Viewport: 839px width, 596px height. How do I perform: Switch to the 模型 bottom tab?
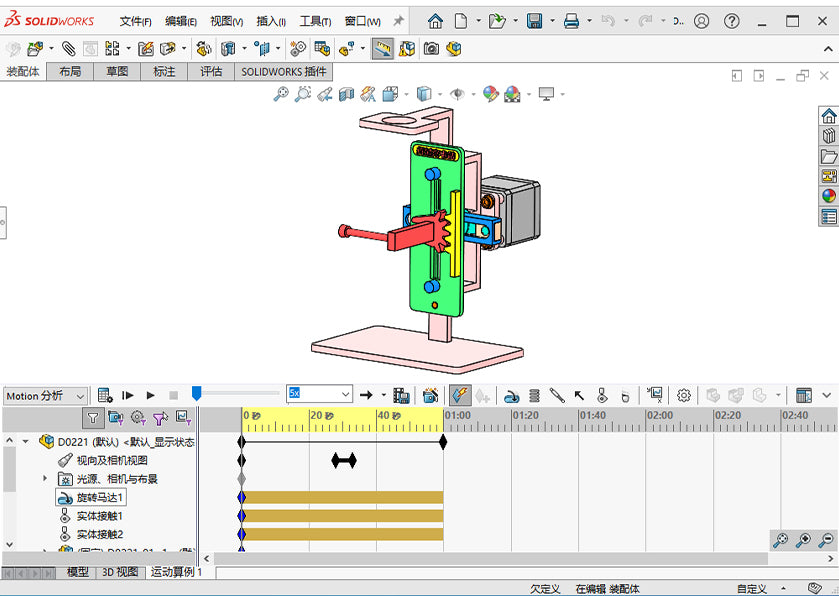coord(78,572)
